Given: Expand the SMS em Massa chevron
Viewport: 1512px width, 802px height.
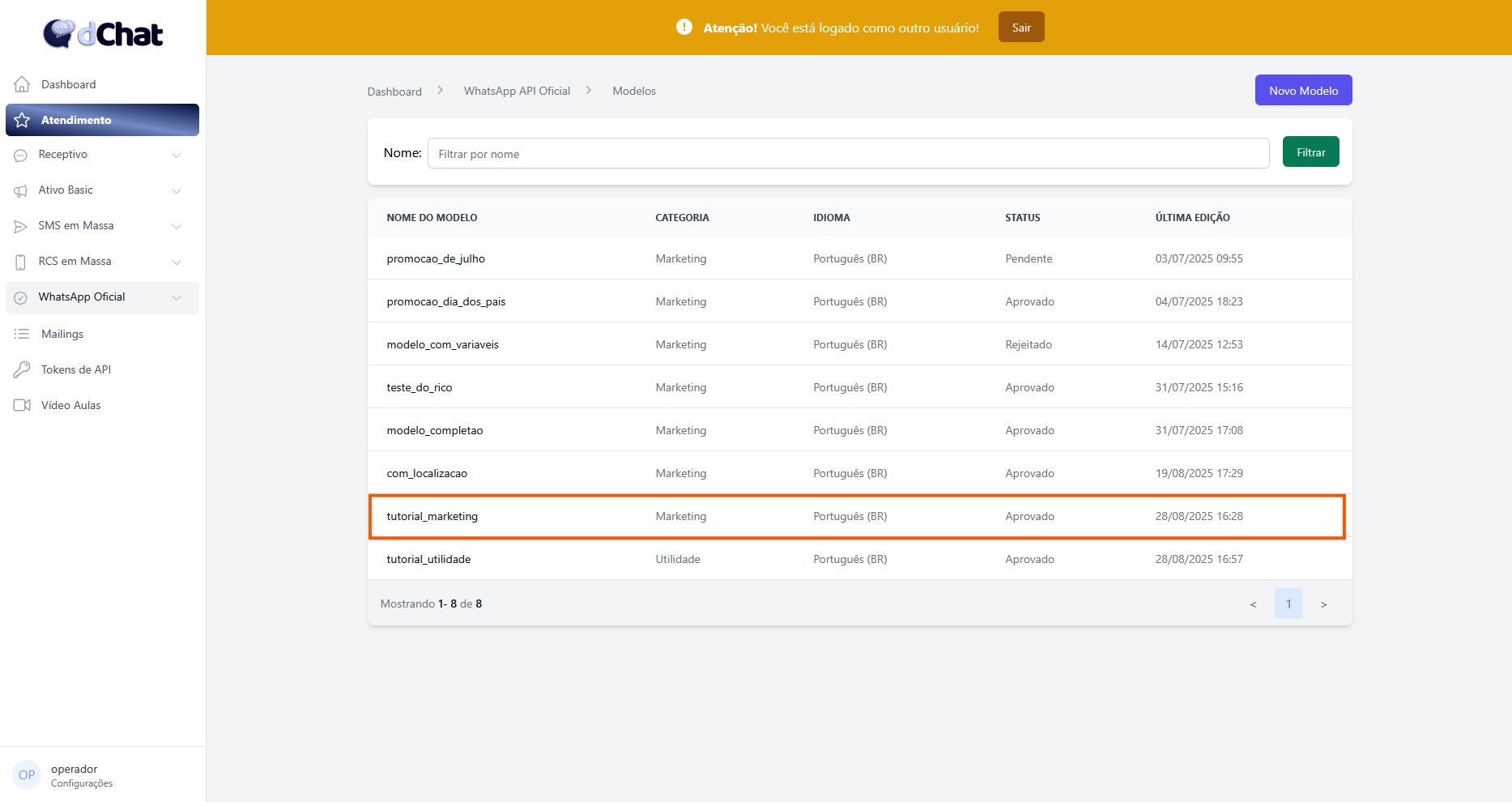Looking at the screenshot, I should point(177,226).
